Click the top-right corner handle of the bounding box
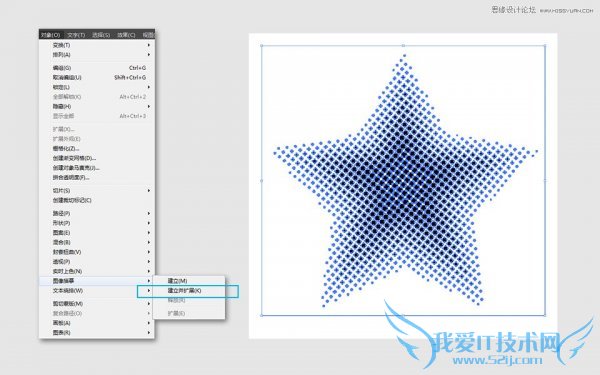Viewport: 600px width, 375px height. 545,46
